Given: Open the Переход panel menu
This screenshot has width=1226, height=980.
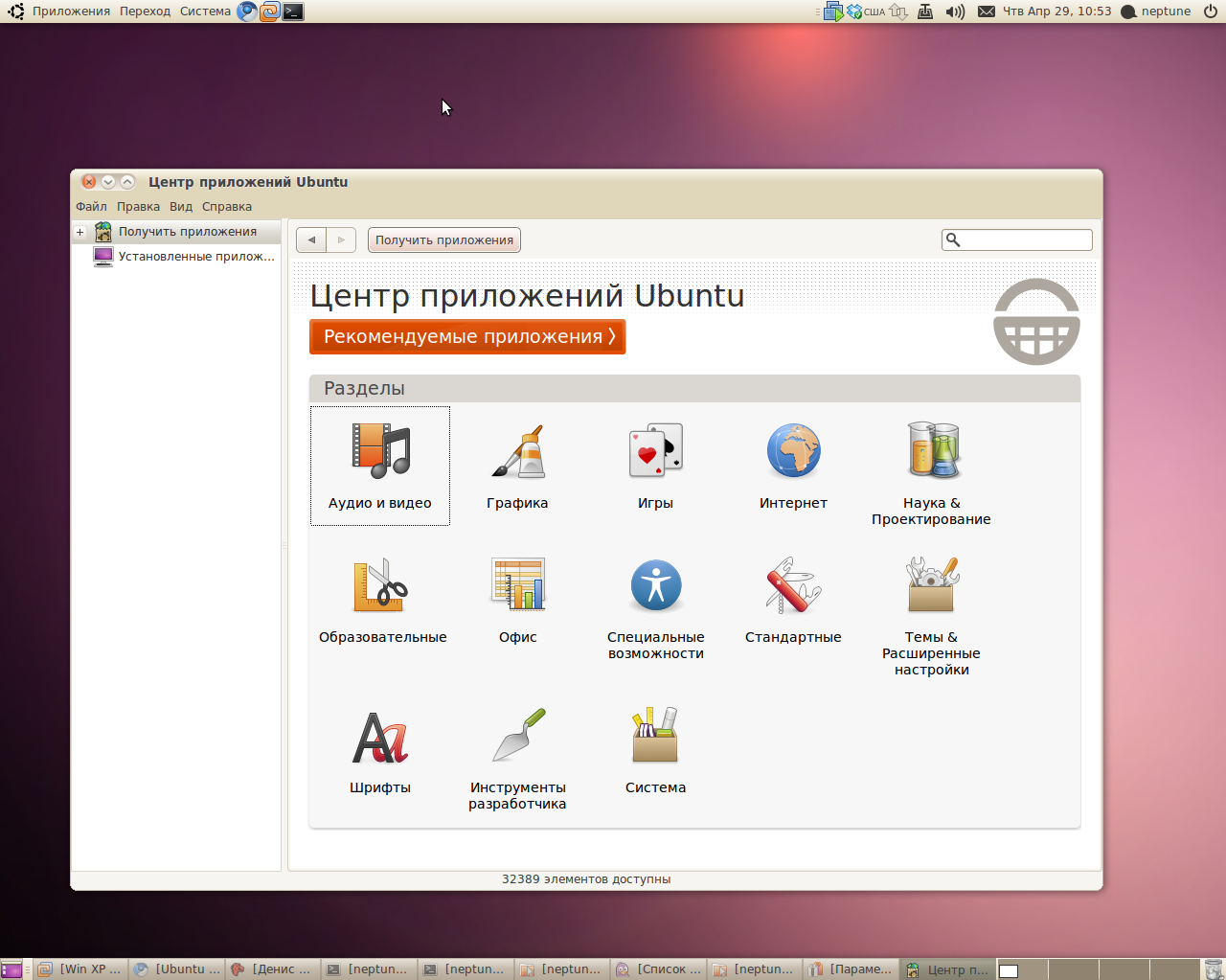Looking at the screenshot, I should click(145, 11).
